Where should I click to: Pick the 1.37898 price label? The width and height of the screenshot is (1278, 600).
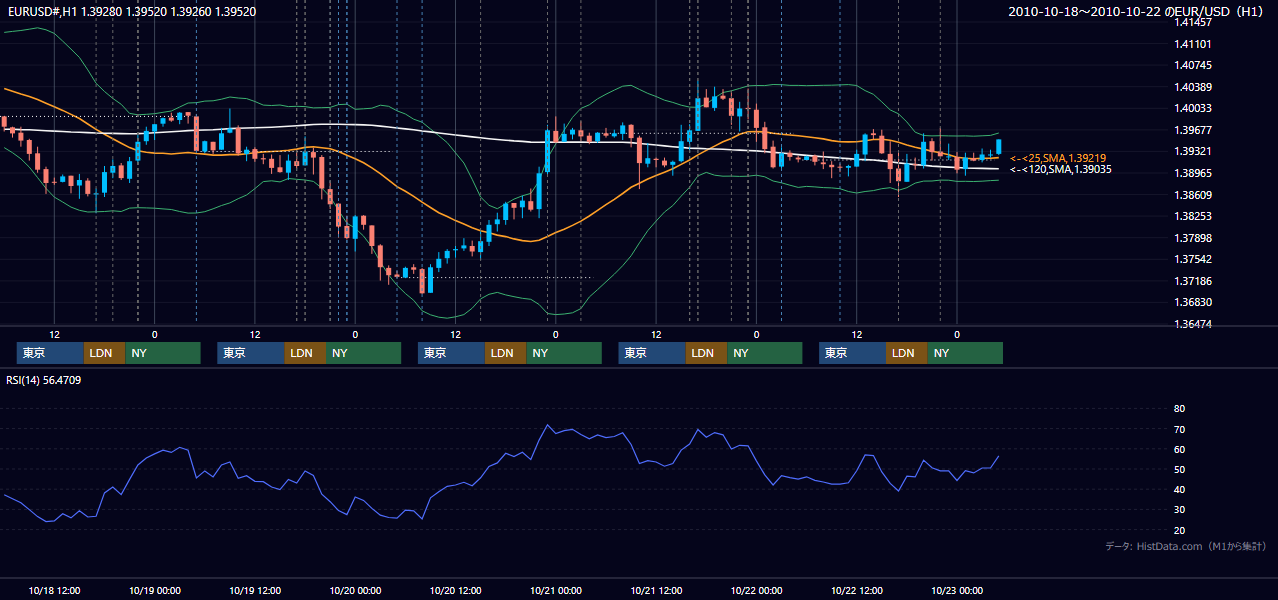[1192, 238]
